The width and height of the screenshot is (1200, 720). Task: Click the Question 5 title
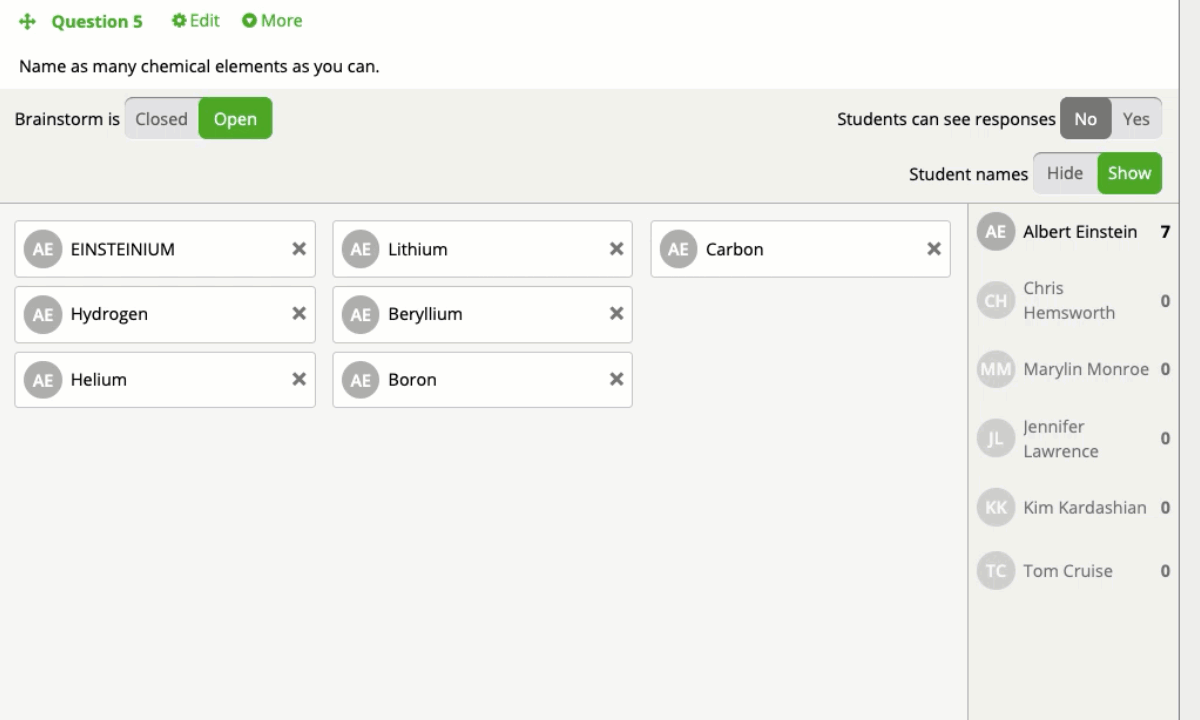[97, 21]
